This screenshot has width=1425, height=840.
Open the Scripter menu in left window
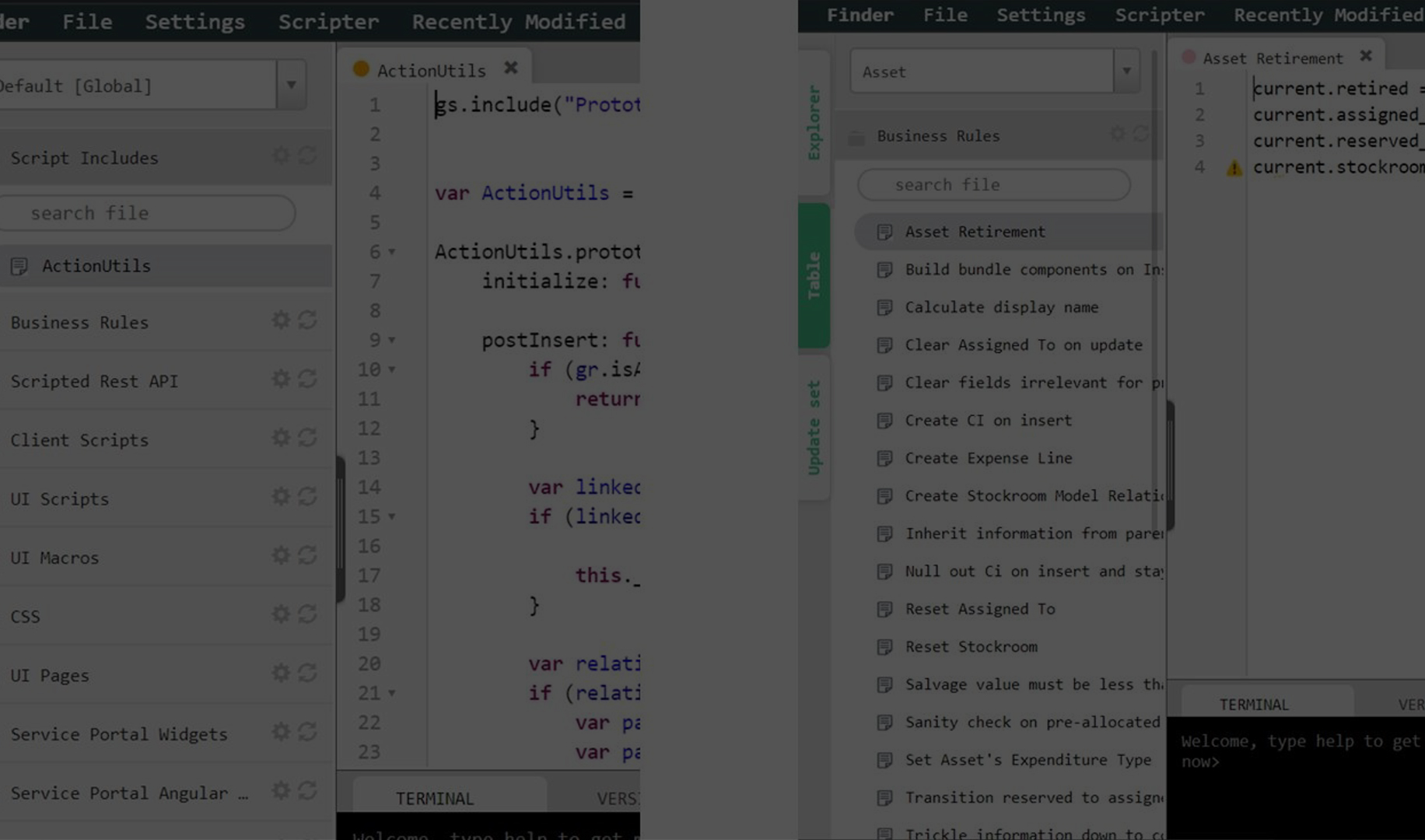328,21
